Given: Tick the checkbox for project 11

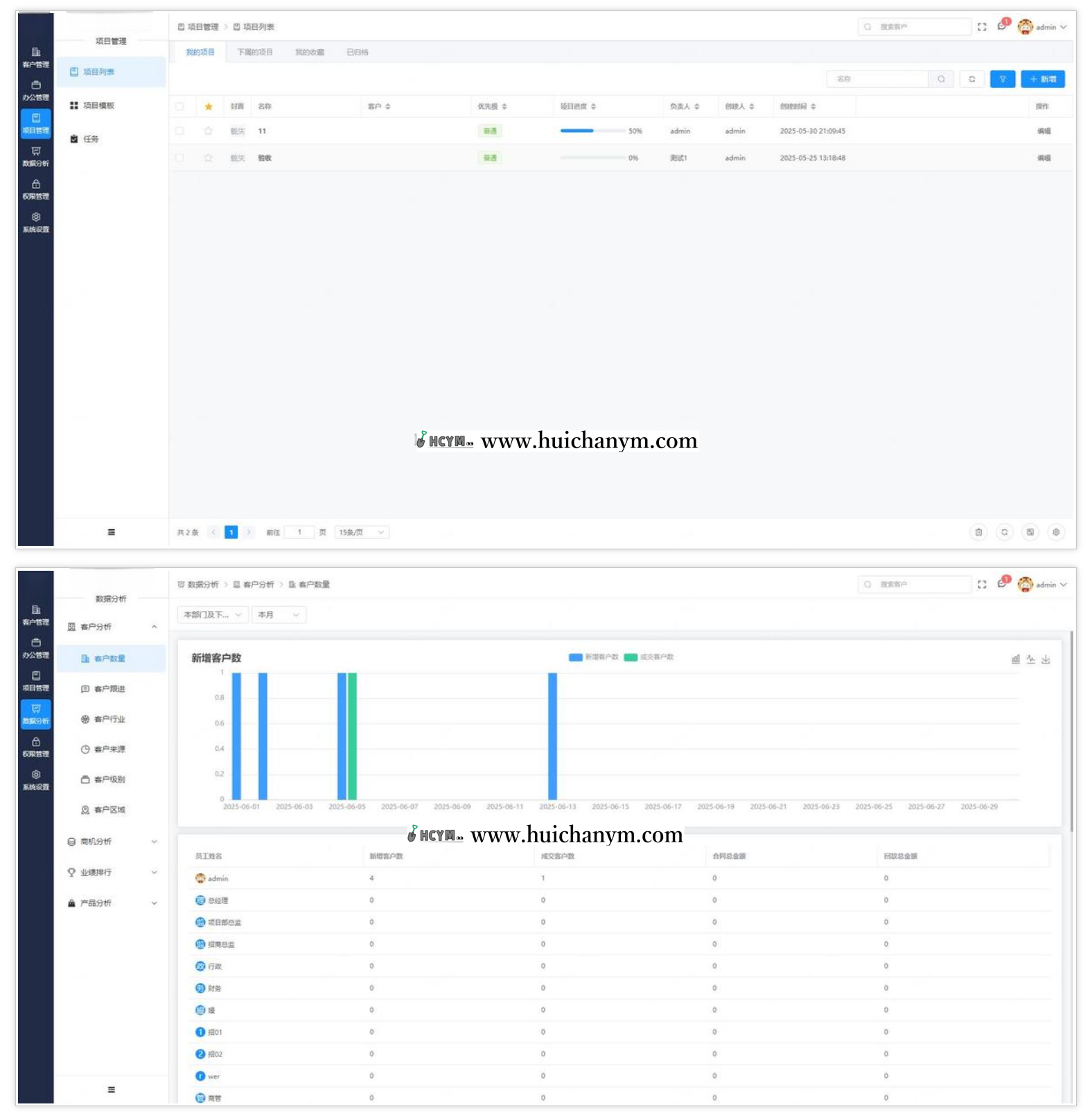Looking at the screenshot, I should tap(180, 131).
